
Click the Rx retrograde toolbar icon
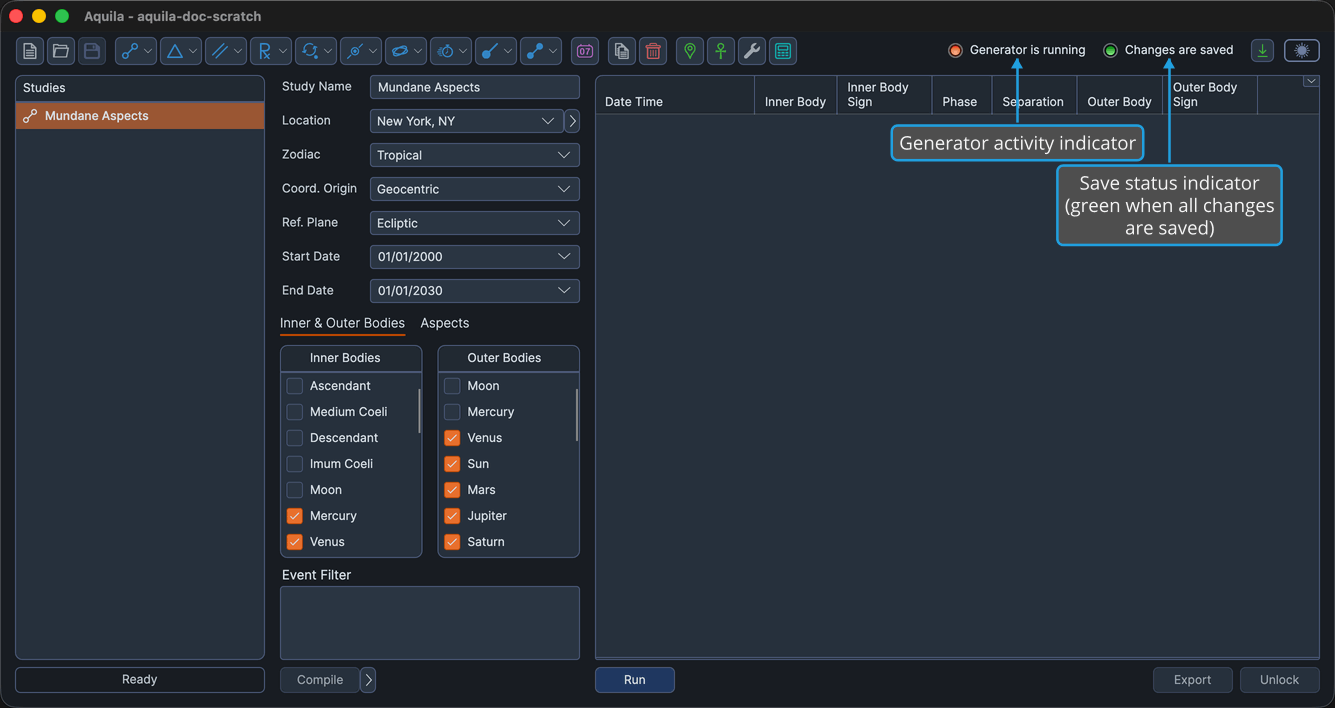pyautogui.click(x=264, y=51)
